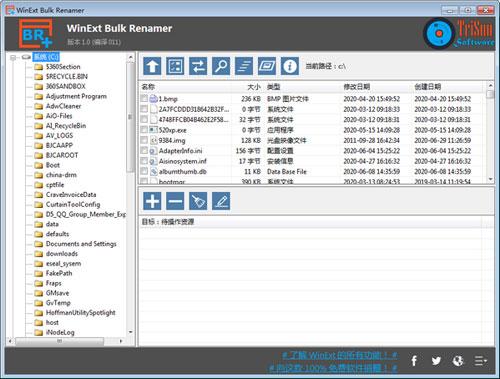
Task: Open the search magnifier tool
Action: [221, 66]
